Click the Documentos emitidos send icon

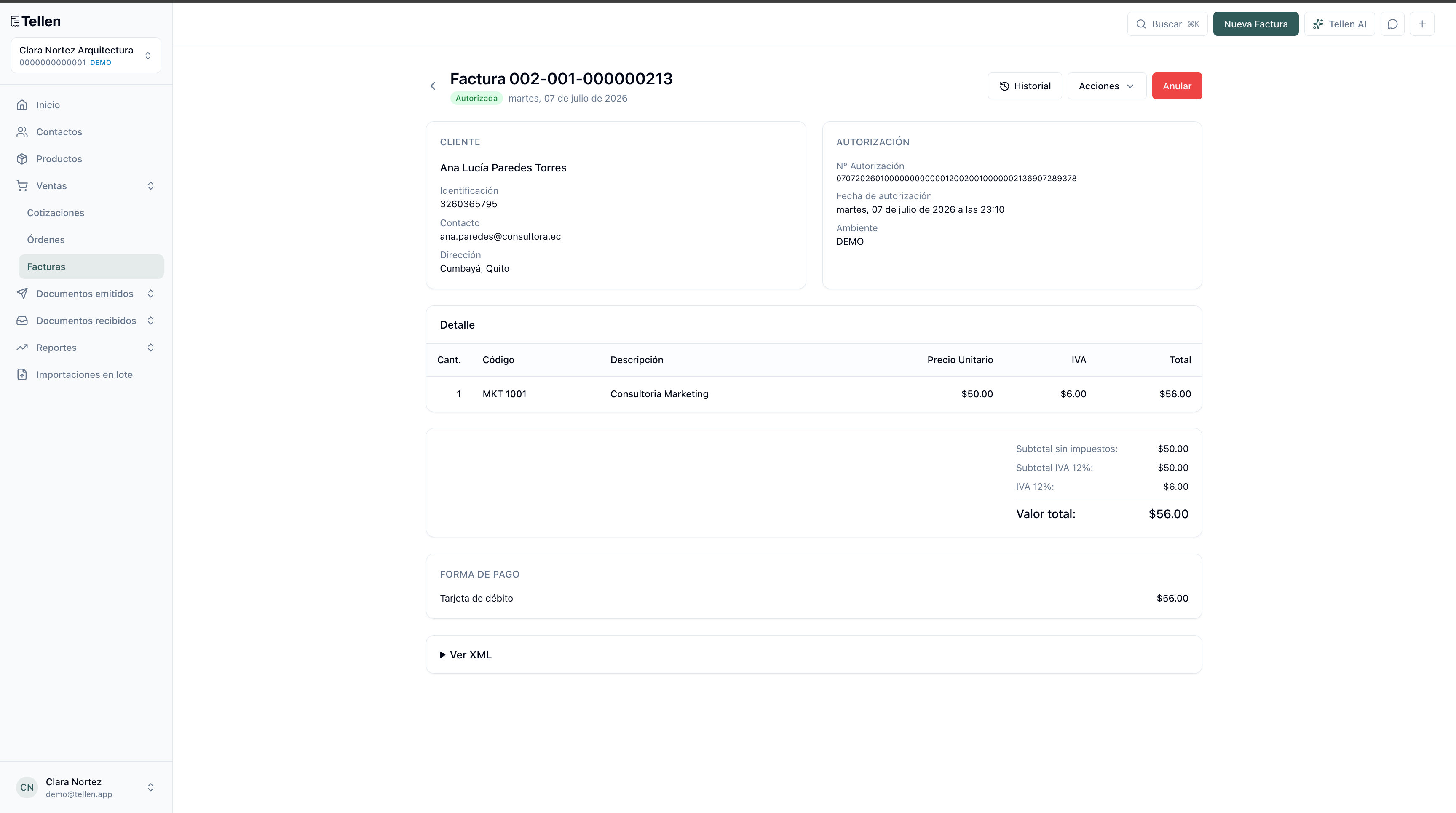[22, 294]
